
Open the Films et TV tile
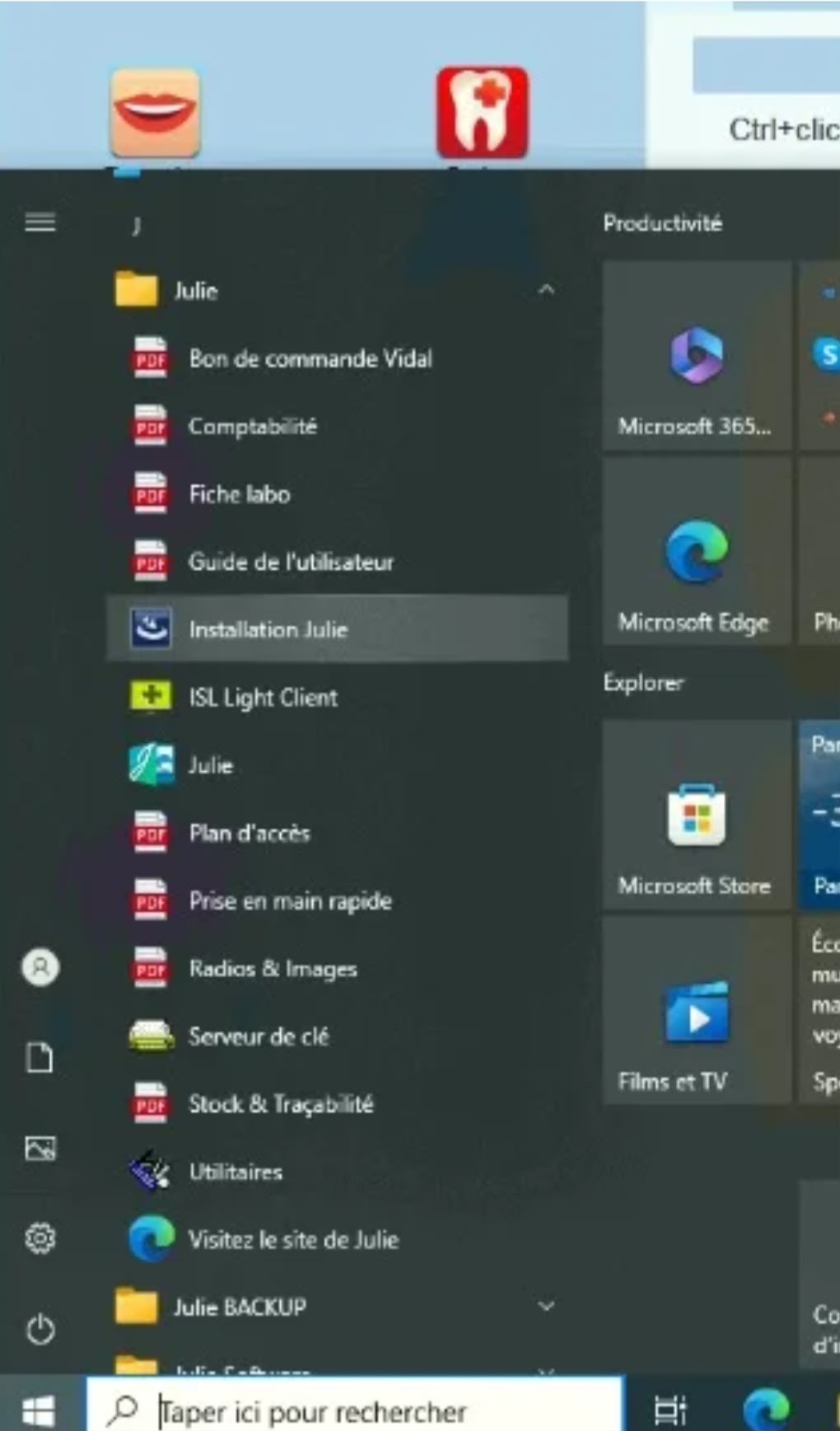pyautogui.click(x=697, y=1012)
